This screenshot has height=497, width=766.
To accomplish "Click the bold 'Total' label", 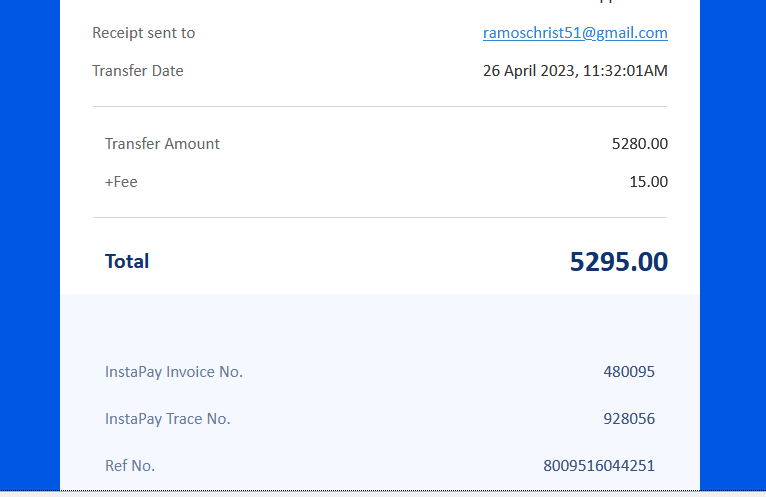I will pos(127,262).
